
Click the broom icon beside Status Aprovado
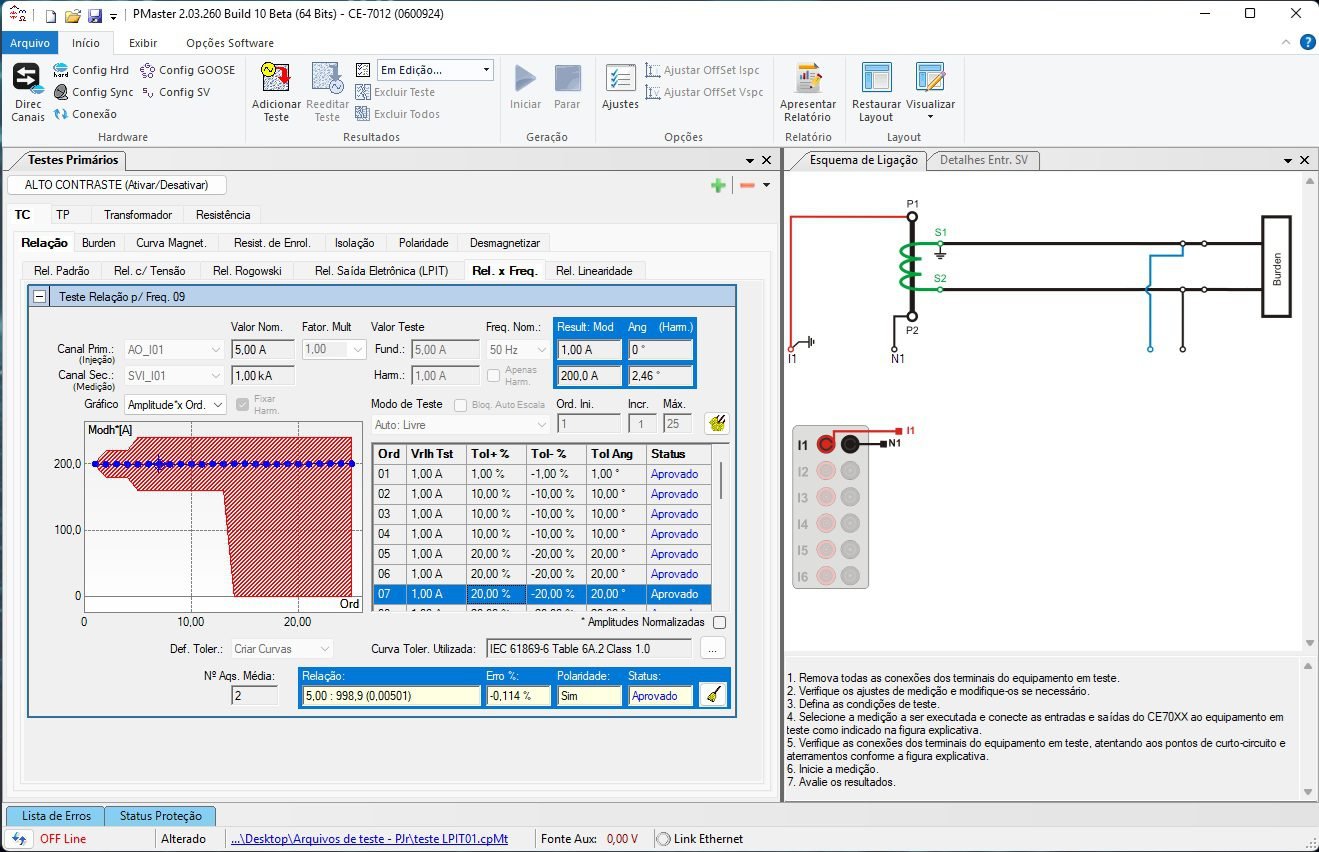(x=712, y=695)
